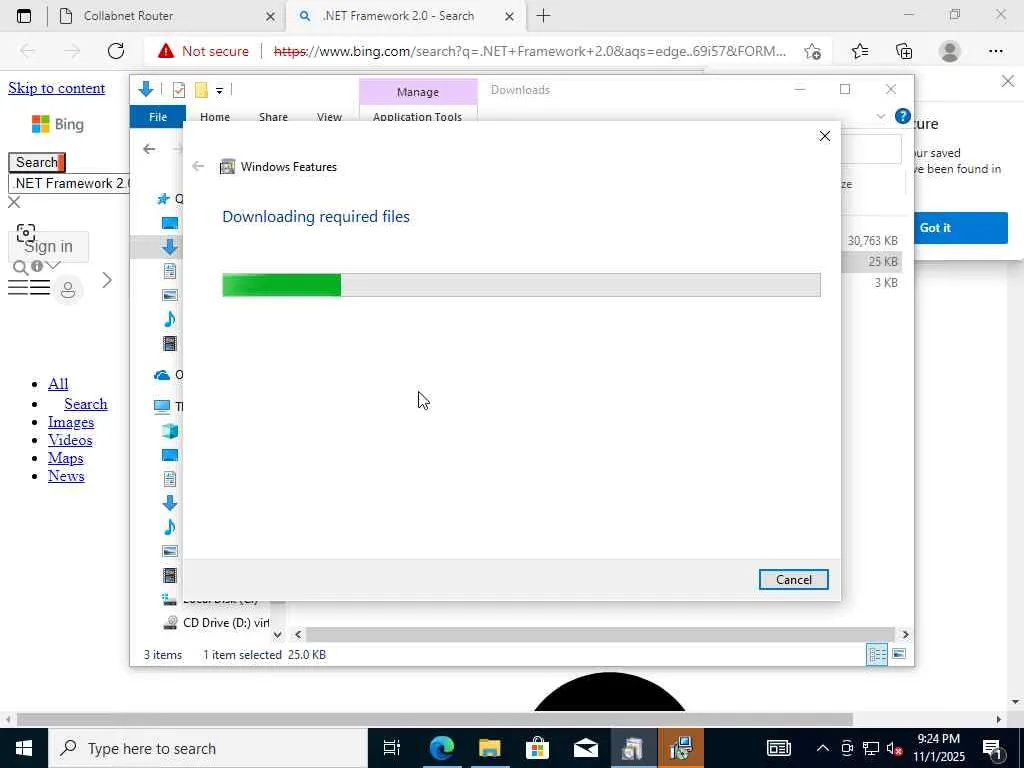This screenshot has width=1024, height=768.
Task: Clear the Bing search box X
Action: tap(14, 202)
